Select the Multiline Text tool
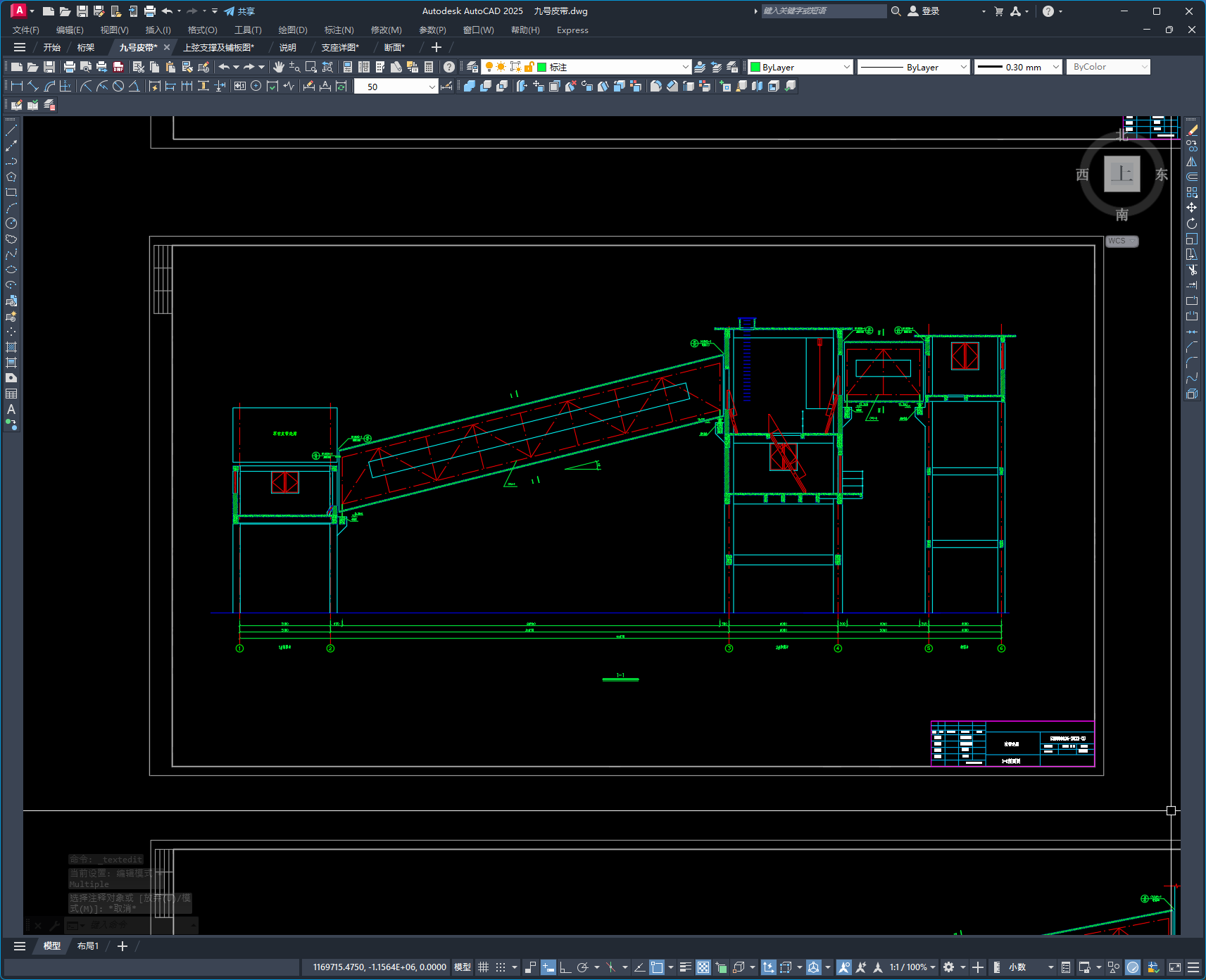The height and width of the screenshot is (980, 1206). 11,409
